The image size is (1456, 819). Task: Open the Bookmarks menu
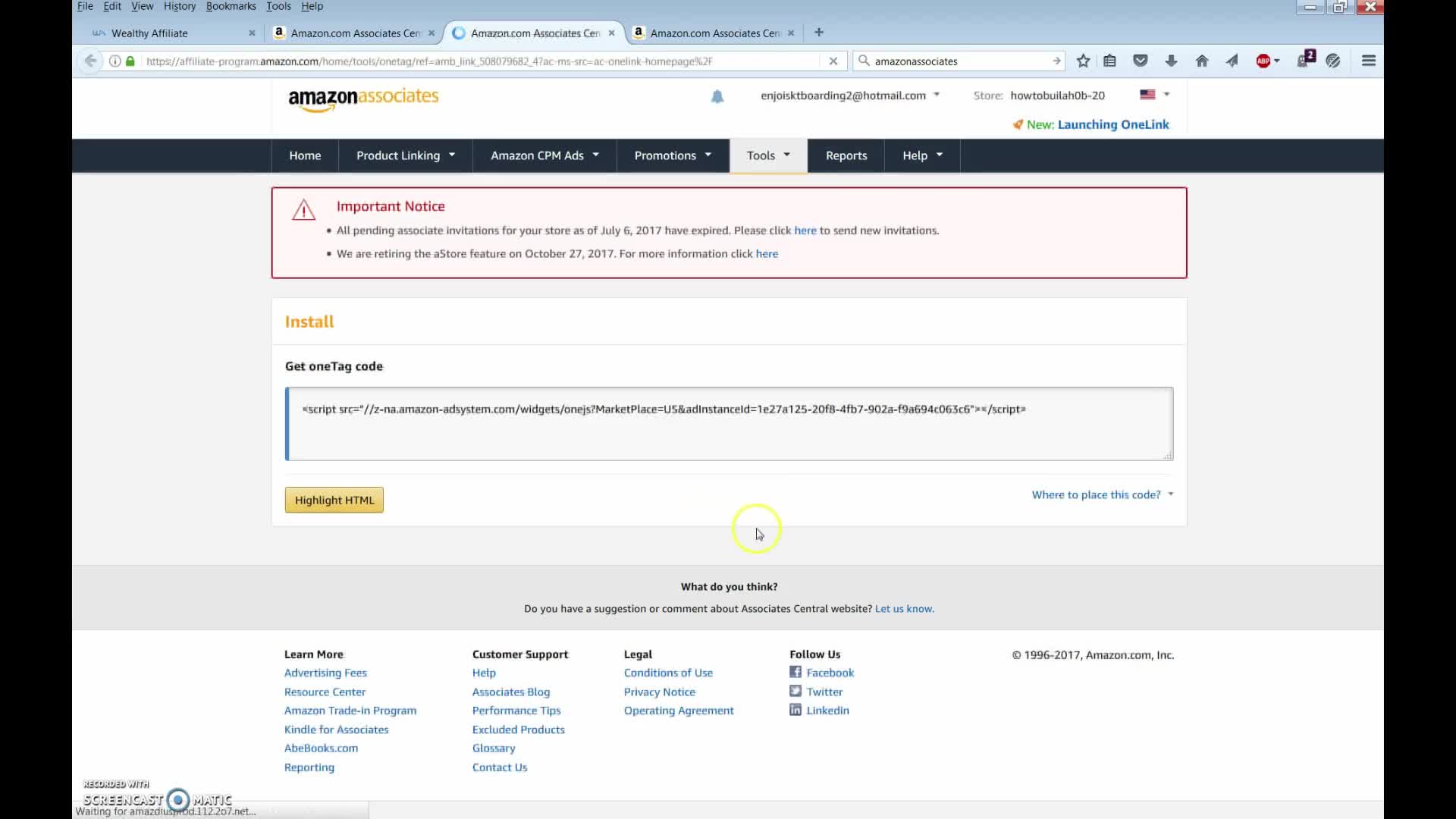click(231, 6)
